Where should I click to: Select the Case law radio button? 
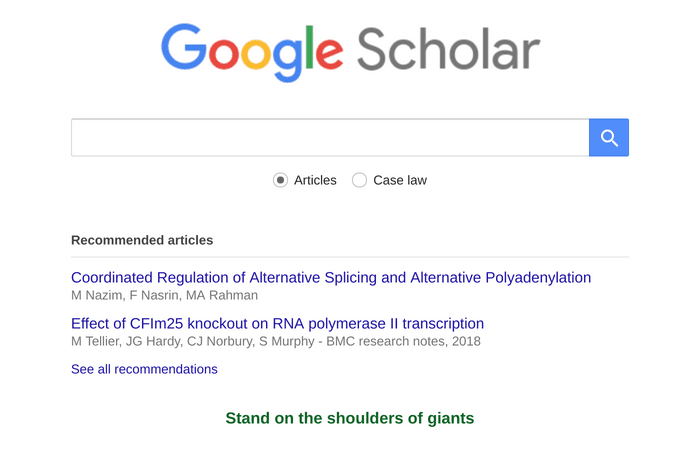tap(359, 180)
